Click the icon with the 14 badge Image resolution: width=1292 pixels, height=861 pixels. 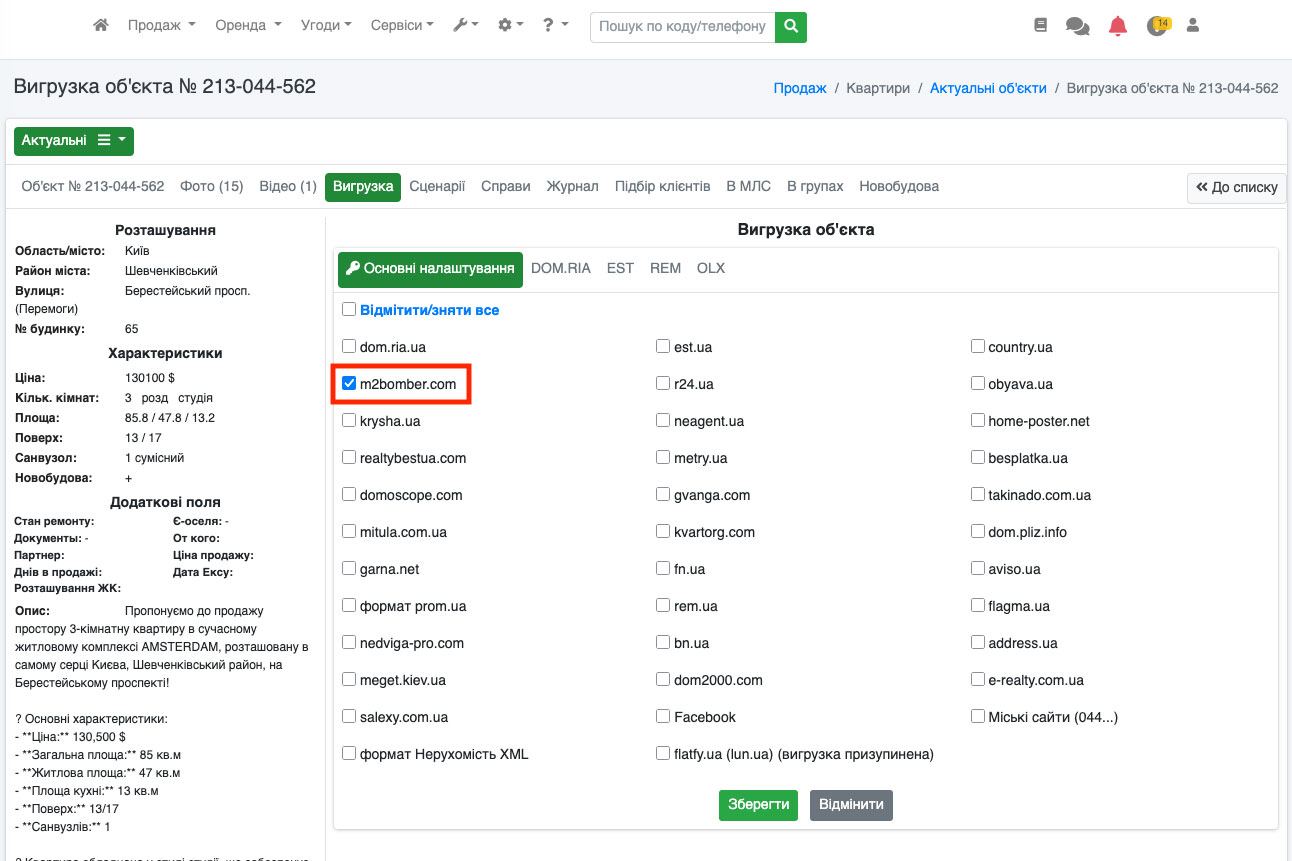(1157, 26)
